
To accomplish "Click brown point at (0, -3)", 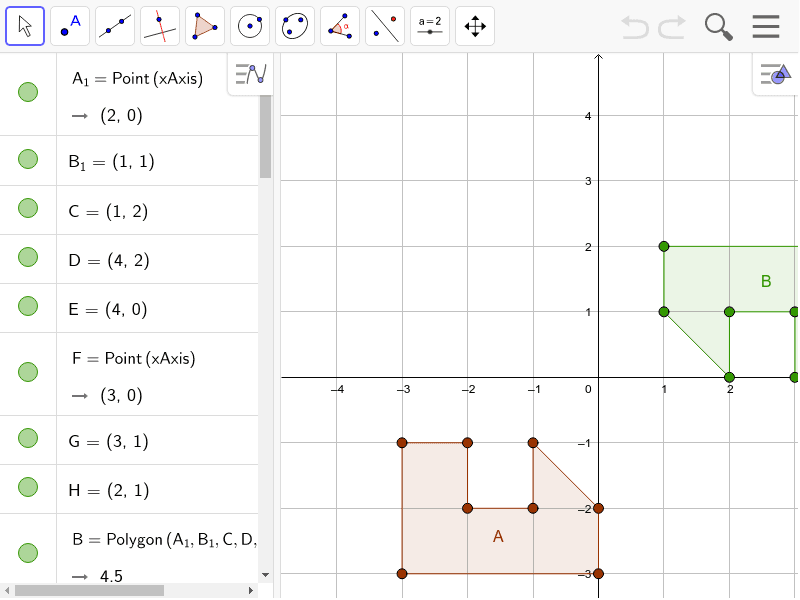I will [x=598, y=573].
